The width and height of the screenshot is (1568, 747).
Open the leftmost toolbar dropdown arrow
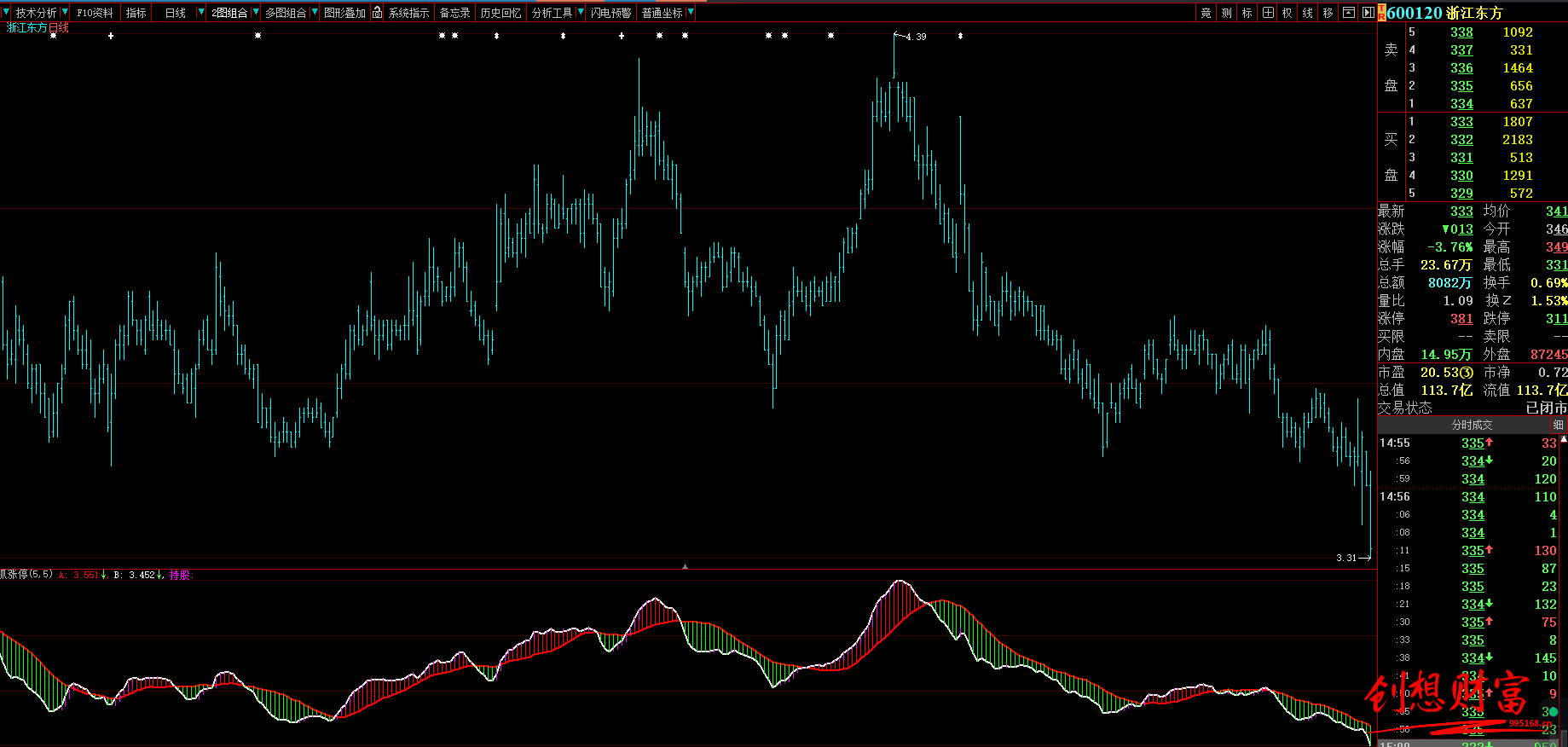tap(6, 13)
